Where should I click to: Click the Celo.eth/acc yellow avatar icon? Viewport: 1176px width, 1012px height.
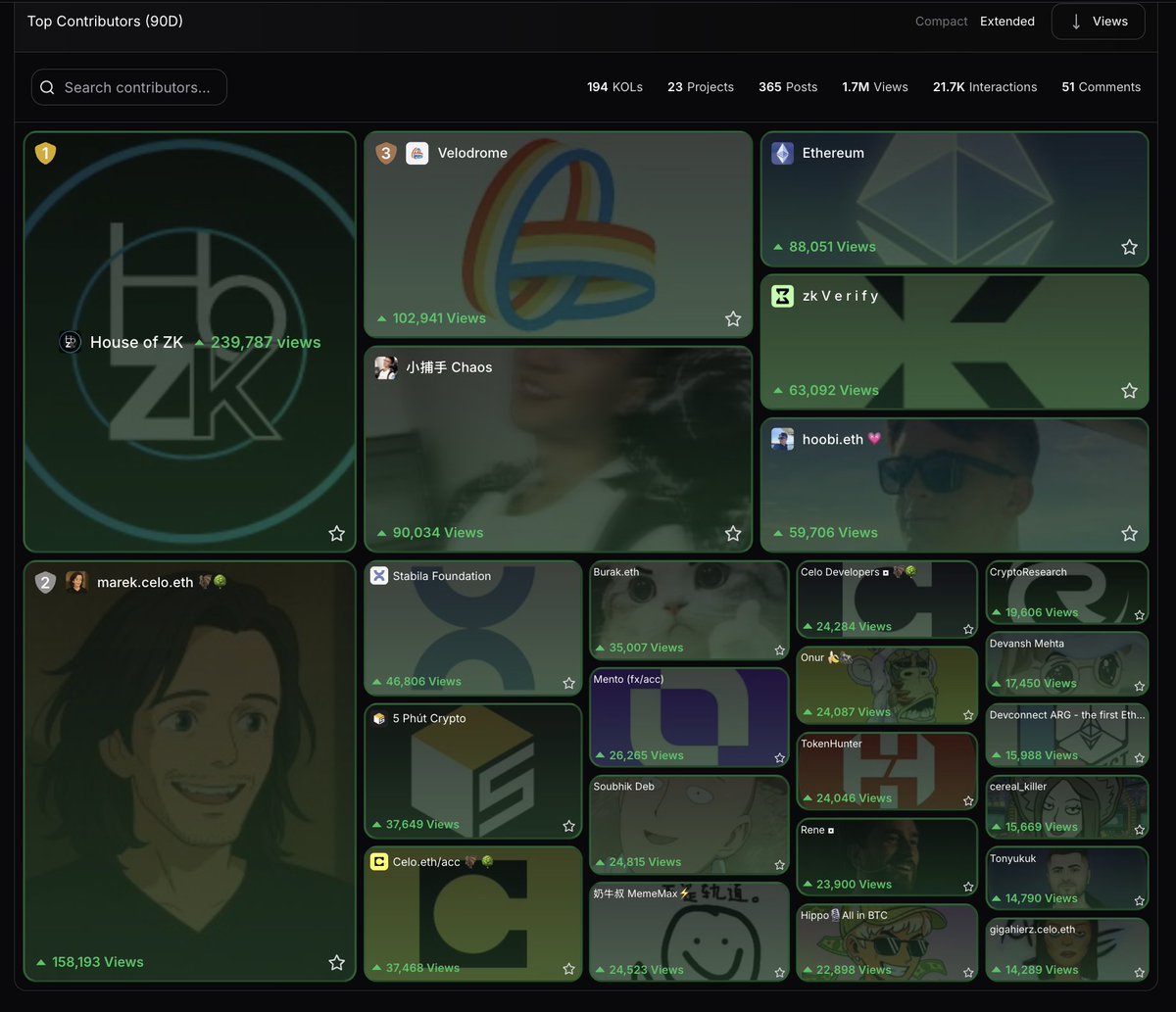pos(379,862)
